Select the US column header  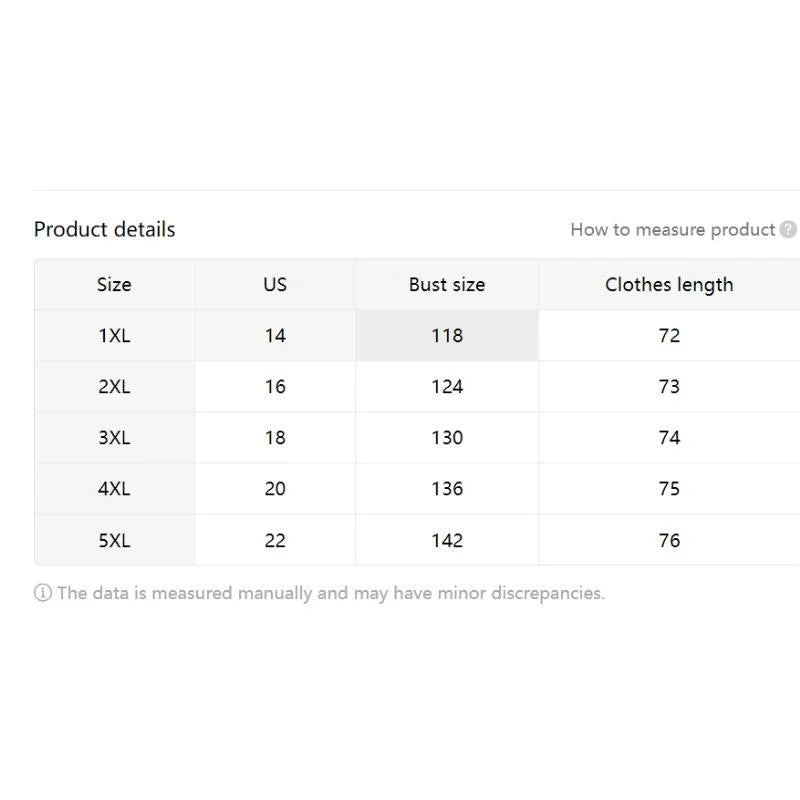pyautogui.click(x=275, y=285)
